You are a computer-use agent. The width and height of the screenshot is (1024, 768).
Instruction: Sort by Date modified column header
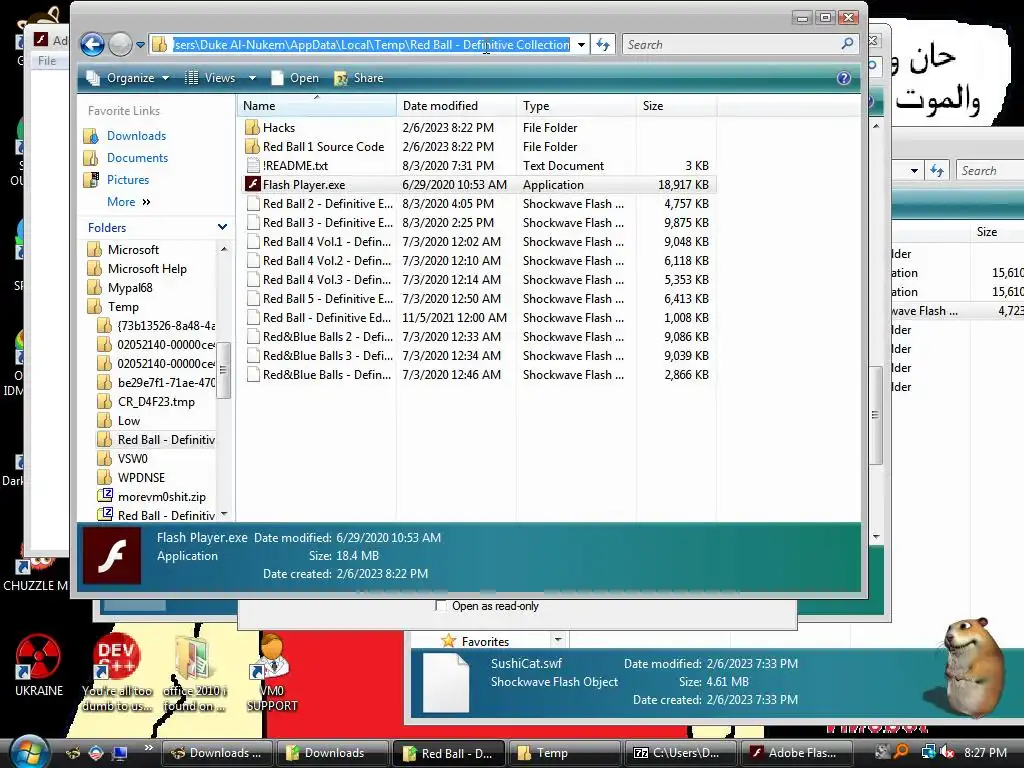456,106
